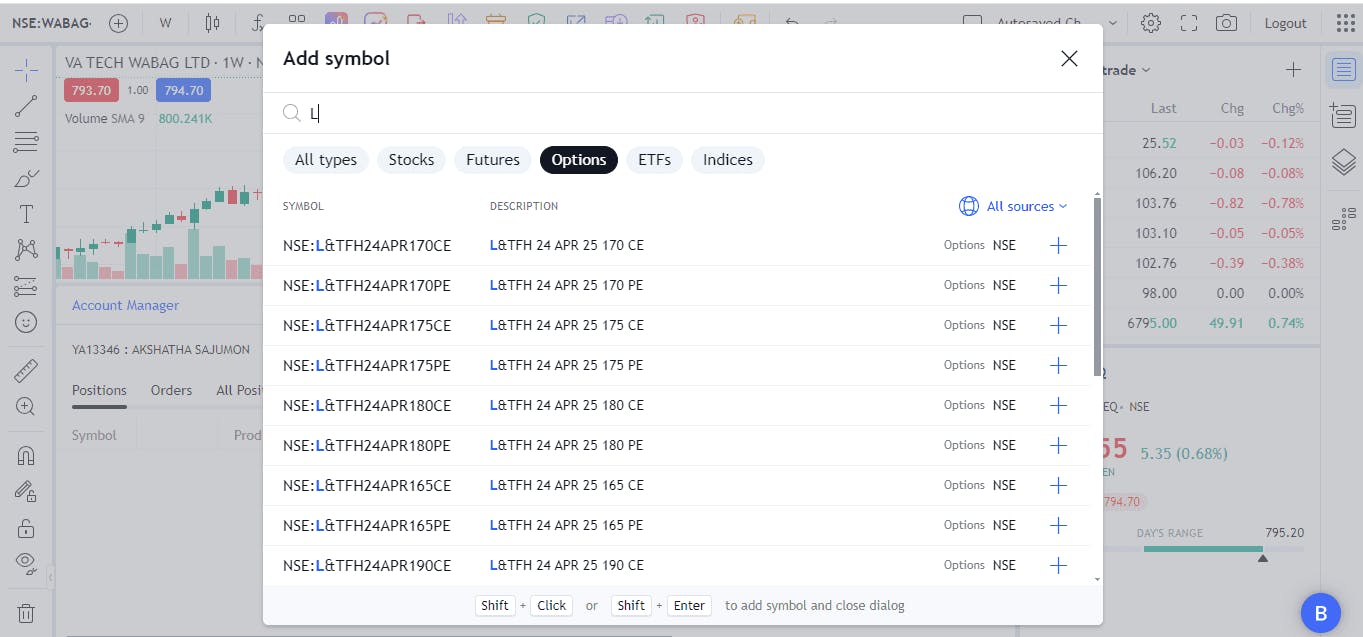This screenshot has width=1363, height=637.
Task: Select the Stocks filter
Action: coord(411,160)
